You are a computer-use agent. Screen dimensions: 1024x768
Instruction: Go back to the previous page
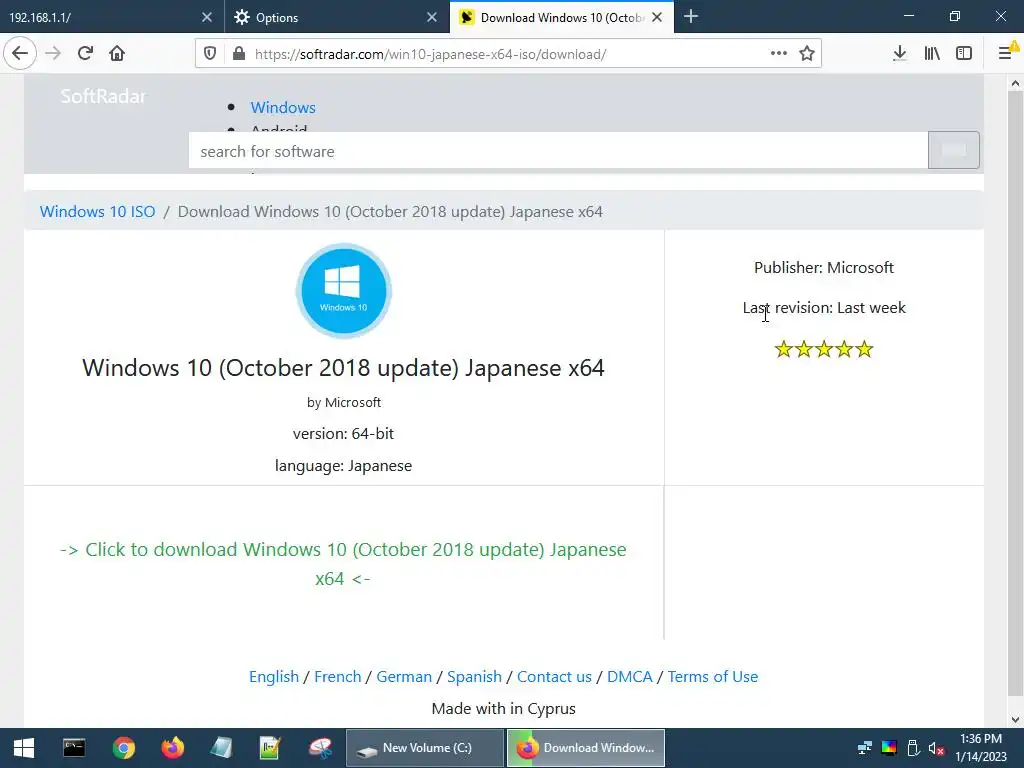[x=20, y=54]
